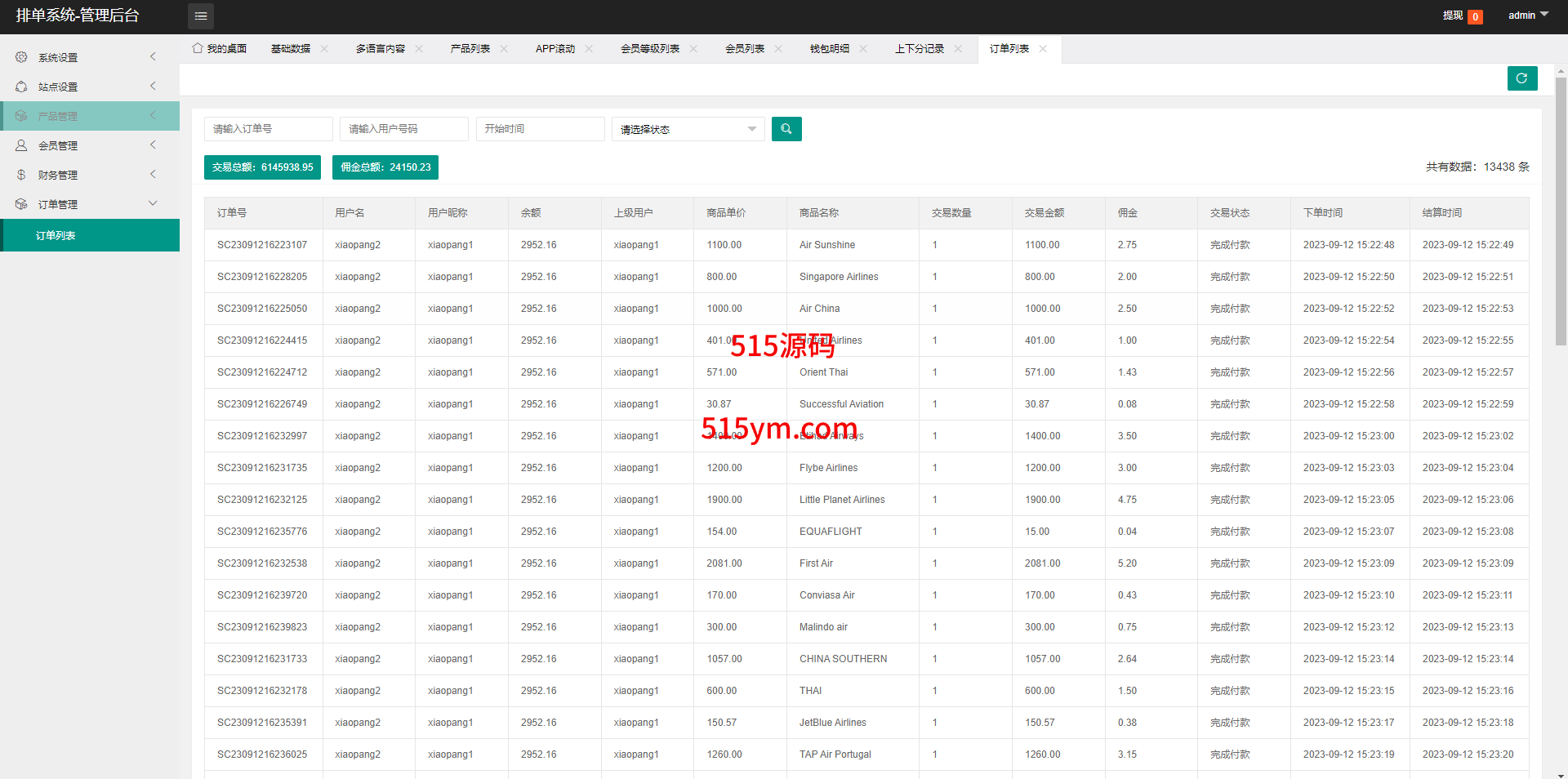The image size is (1568, 779).
Task: Close the 订单列表 tab
Action: [x=1043, y=49]
